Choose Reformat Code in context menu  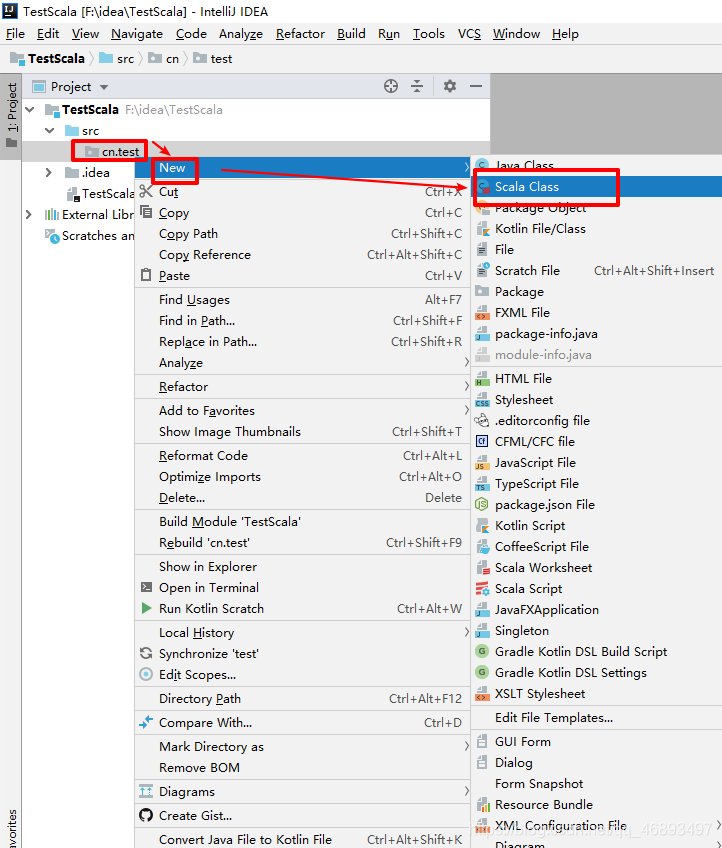coord(303,455)
